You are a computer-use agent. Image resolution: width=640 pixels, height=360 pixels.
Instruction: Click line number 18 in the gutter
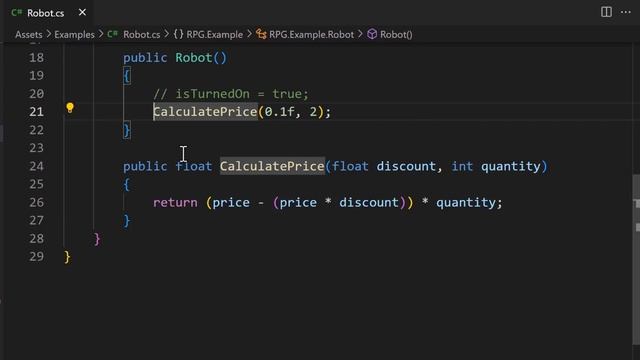tap(36, 58)
